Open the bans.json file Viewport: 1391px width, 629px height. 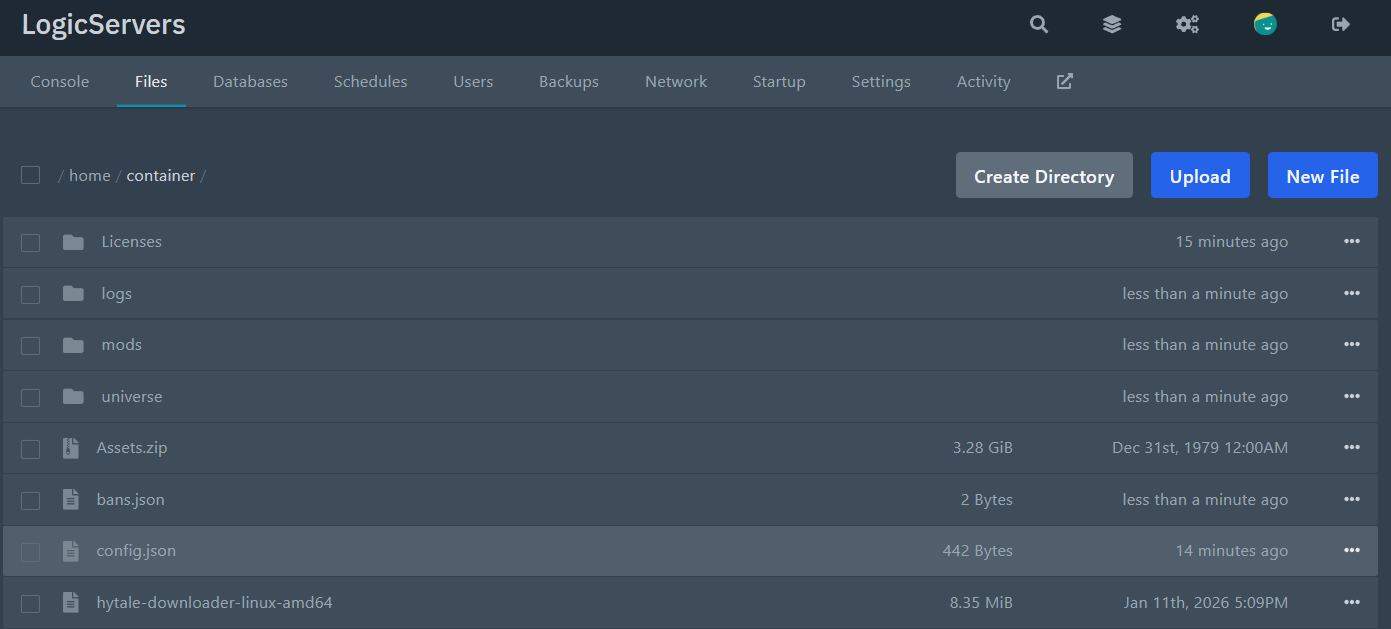point(130,499)
